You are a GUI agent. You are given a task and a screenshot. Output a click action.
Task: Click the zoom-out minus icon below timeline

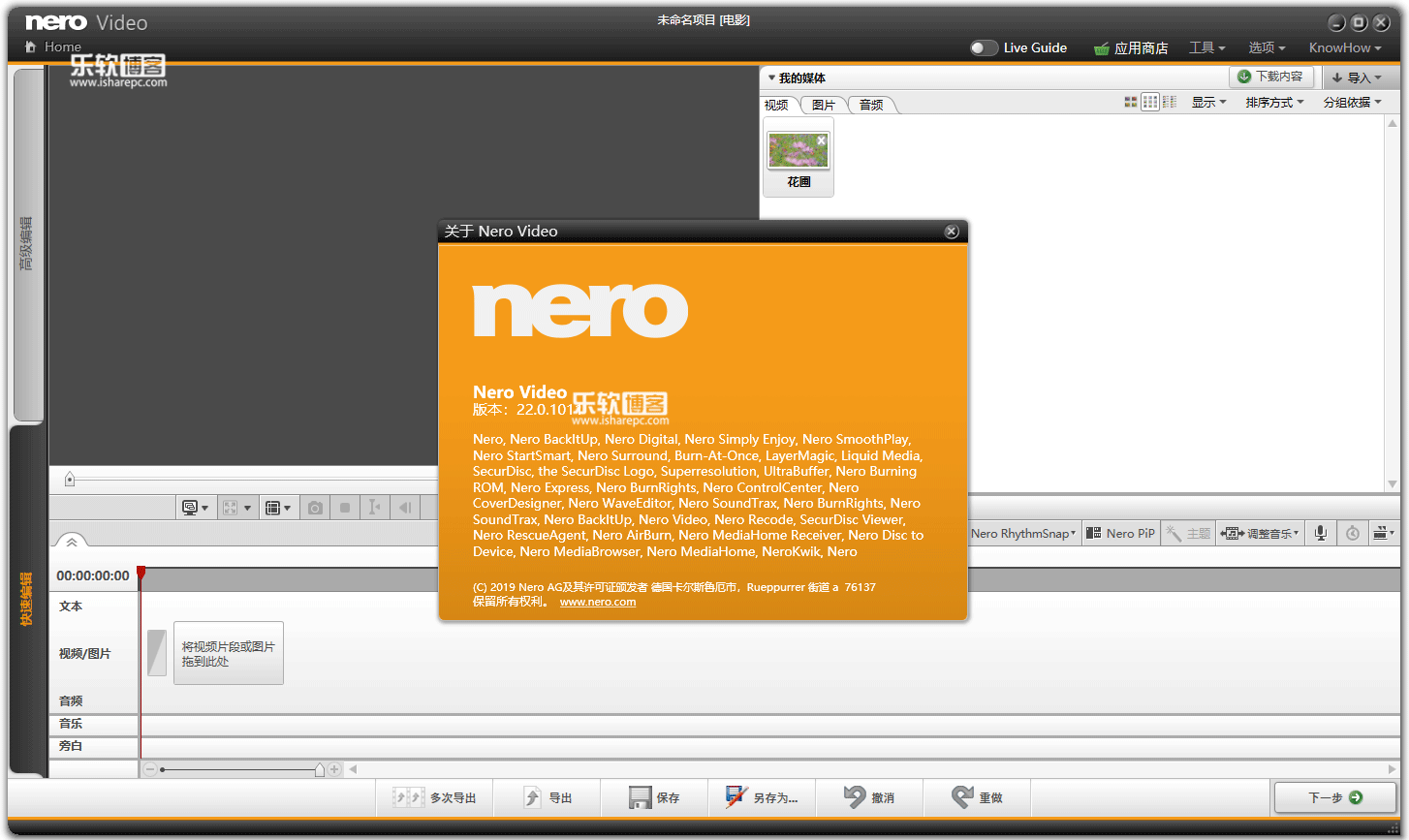tap(150, 769)
